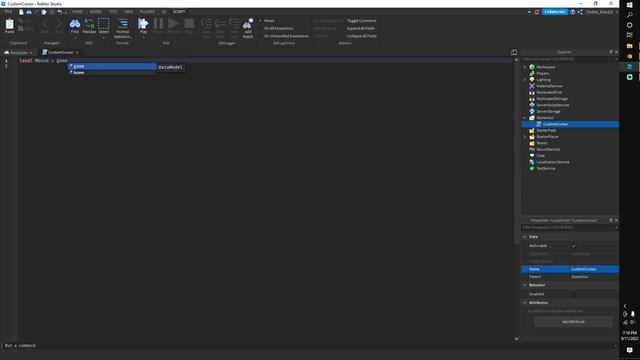Switch to the TEST ribbon tab
The image size is (640, 360).
pyautogui.click(x=113, y=12)
